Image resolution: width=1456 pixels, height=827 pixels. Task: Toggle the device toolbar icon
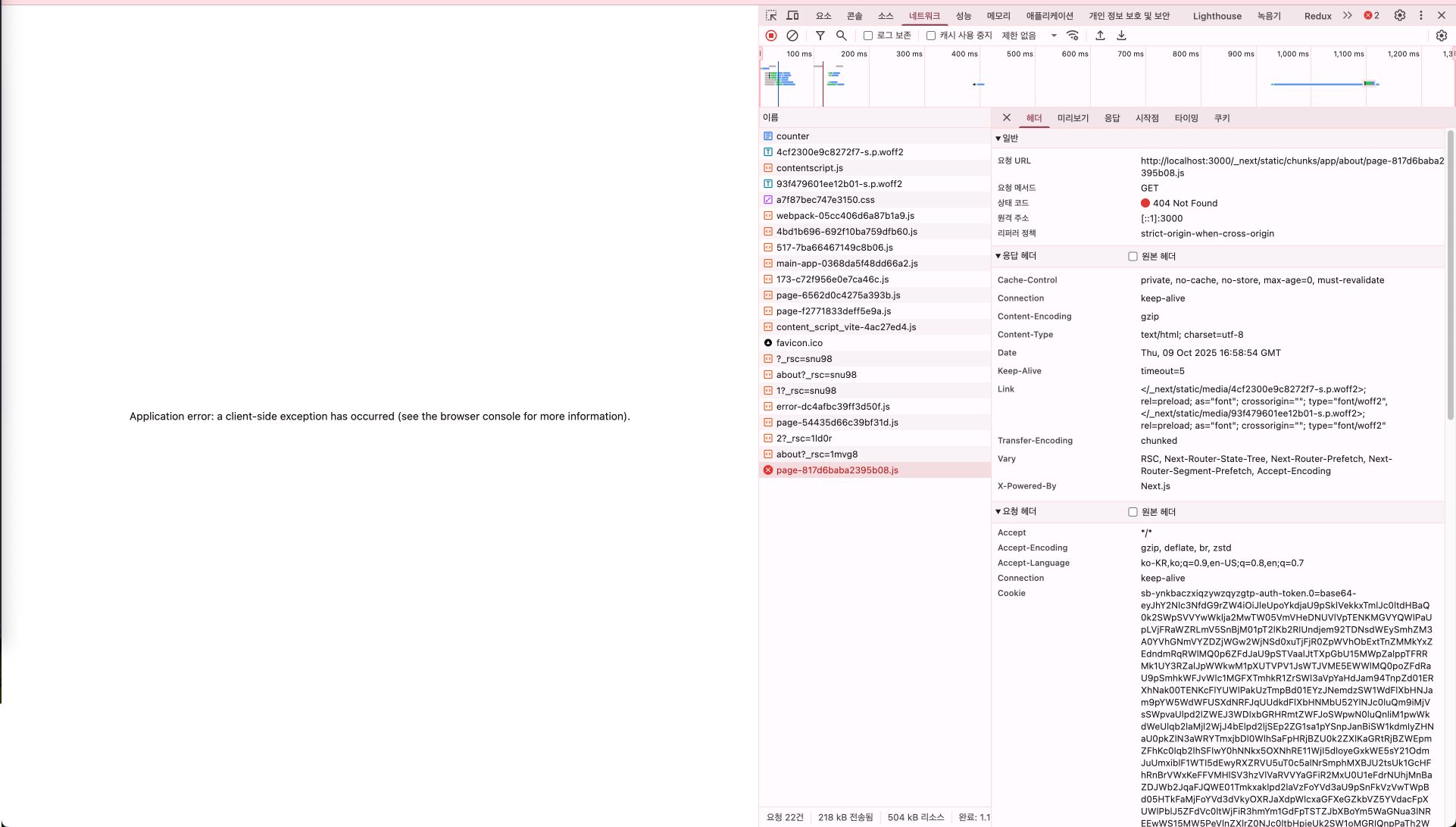point(792,15)
